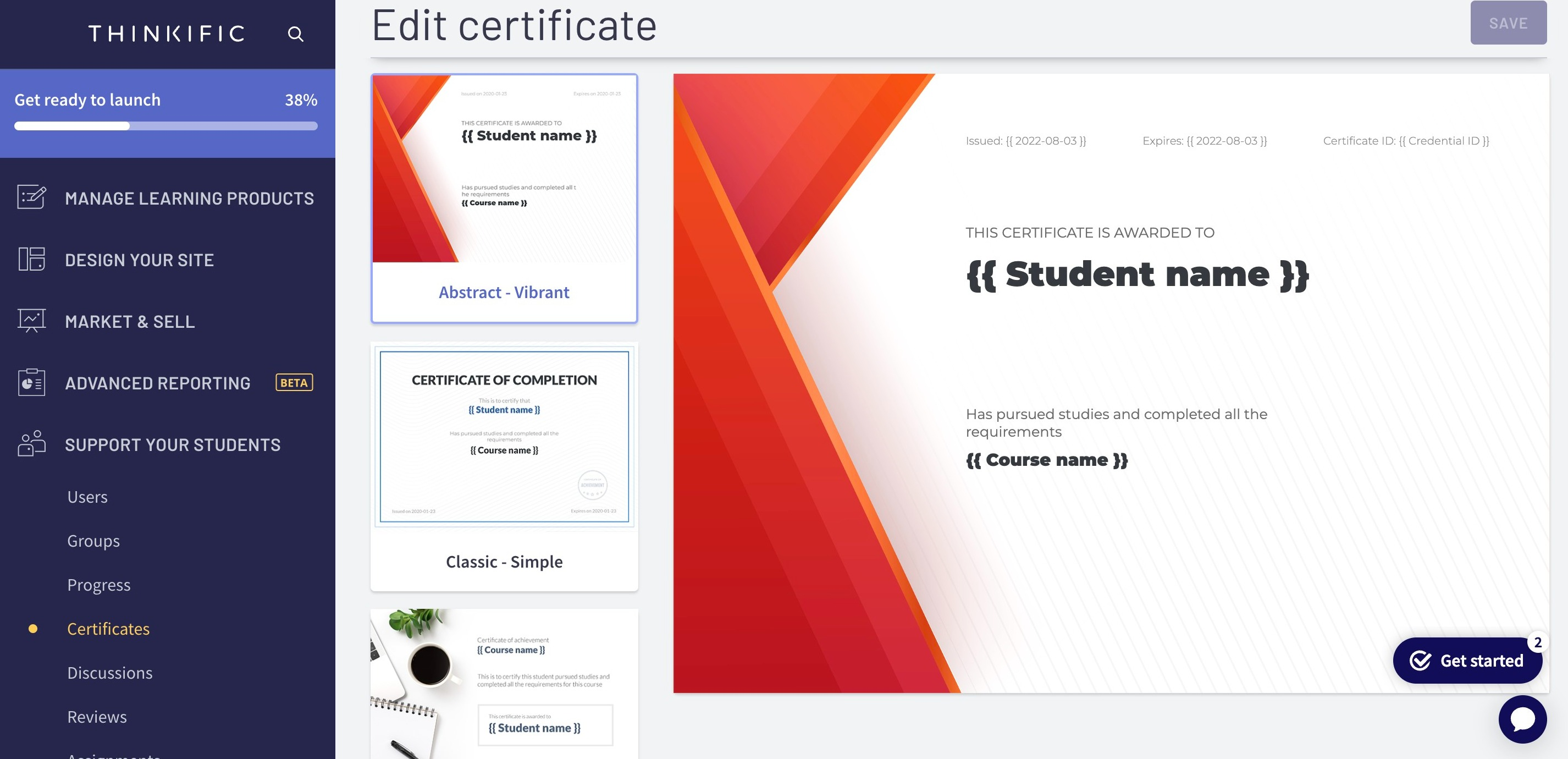Open the Groups sidebar section
1568x759 pixels.
92,541
